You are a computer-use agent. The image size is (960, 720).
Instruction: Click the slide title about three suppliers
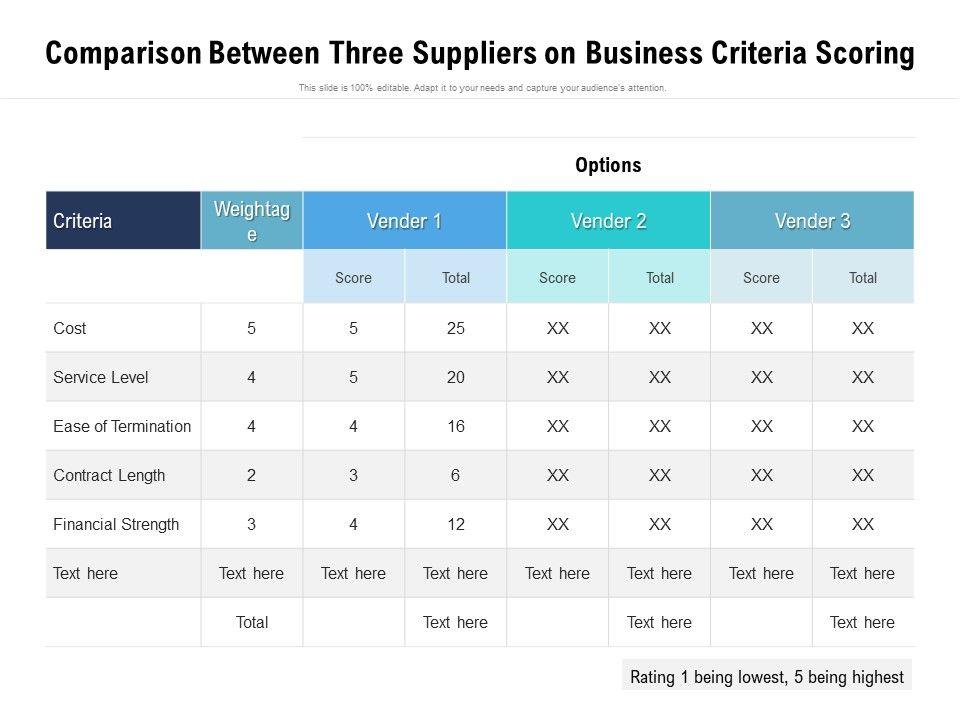click(x=480, y=54)
